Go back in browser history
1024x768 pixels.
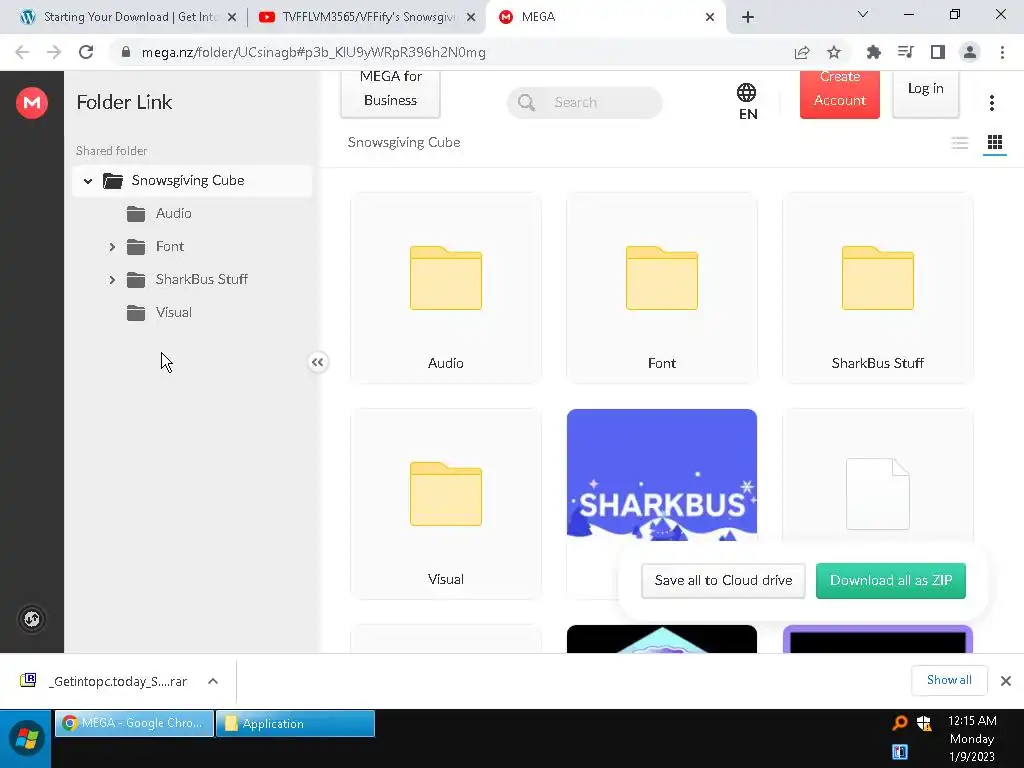tap(22, 52)
